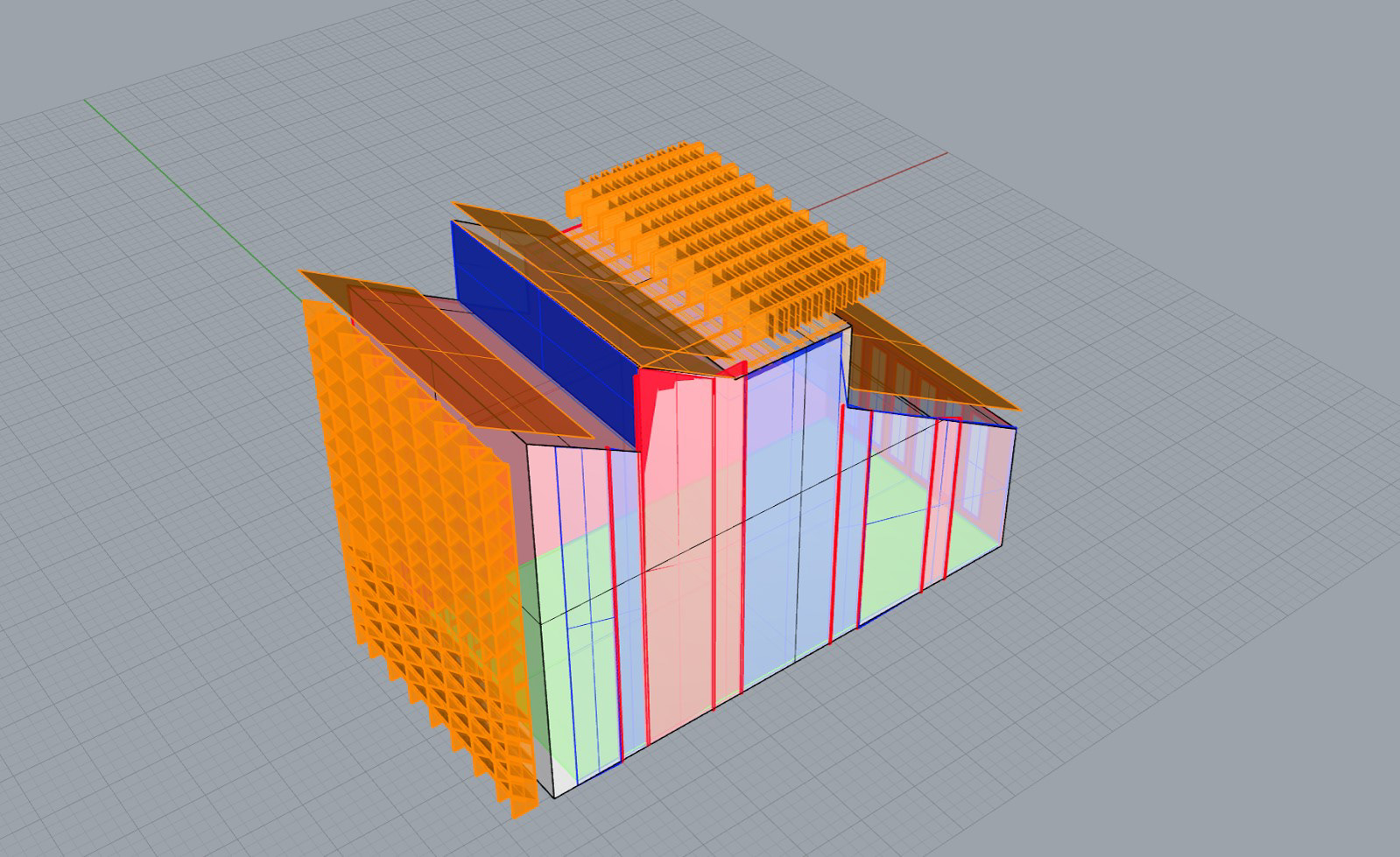The height and width of the screenshot is (857, 1400).
Task: Click the red X-axis line
Action: 884,179
